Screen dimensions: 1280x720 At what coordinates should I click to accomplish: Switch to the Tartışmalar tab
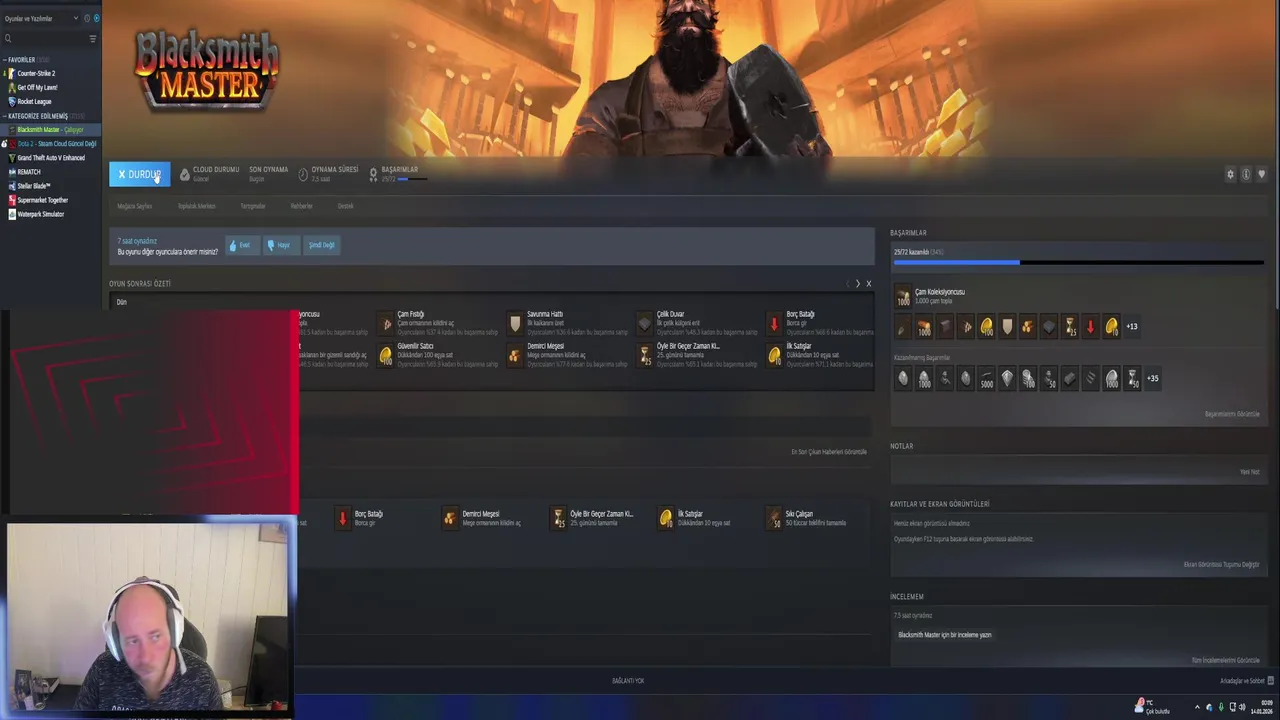coord(253,206)
